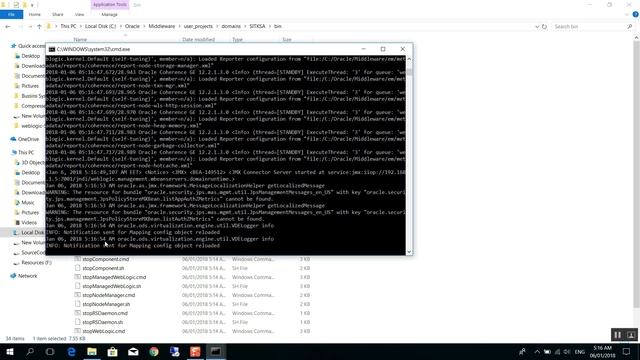The width and height of the screenshot is (640, 360).
Task: Open the Home ribbon tab
Action: [x=35, y=14]
